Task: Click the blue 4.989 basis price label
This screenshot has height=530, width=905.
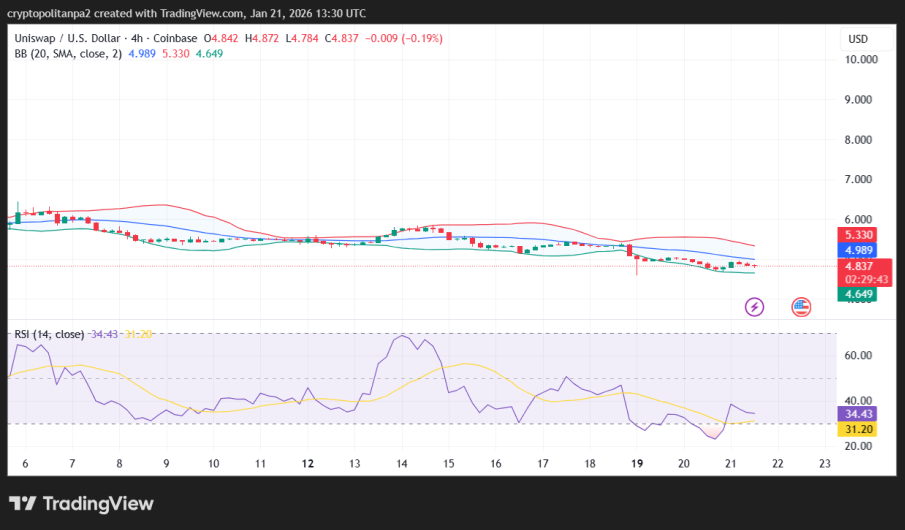Action: click(x=860, y=250)
